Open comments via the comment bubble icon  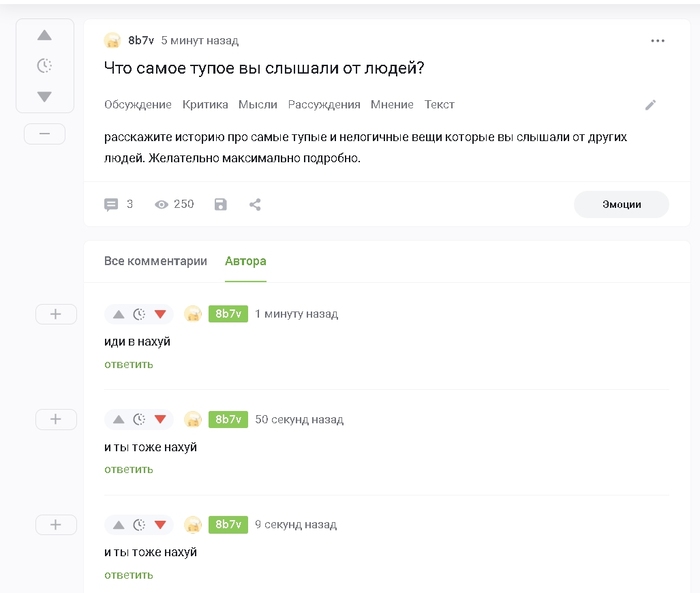[111, 205]
